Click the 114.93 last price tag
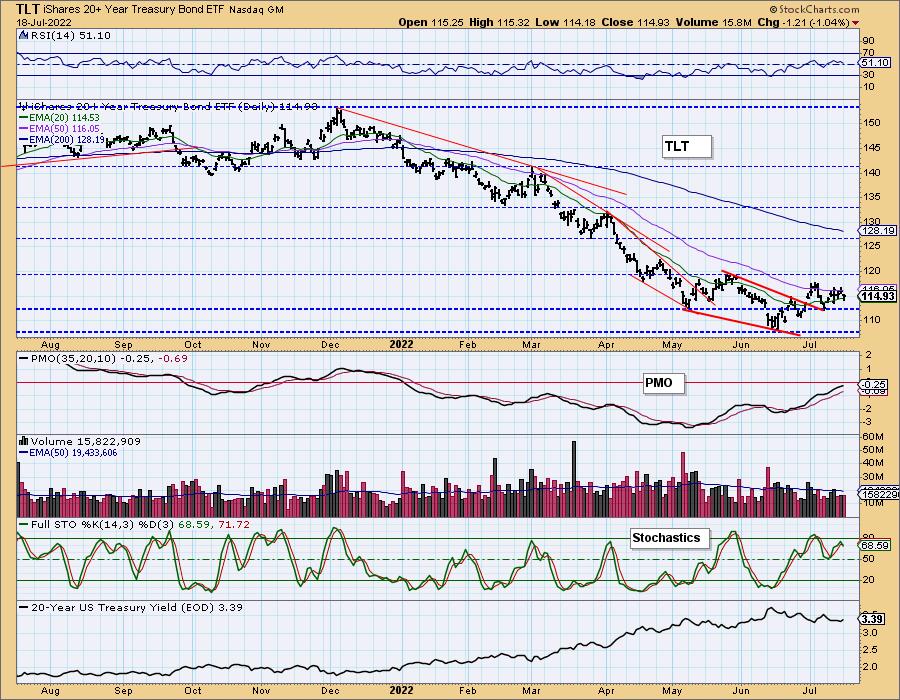 pyautogui.click(x=877, y=296)
